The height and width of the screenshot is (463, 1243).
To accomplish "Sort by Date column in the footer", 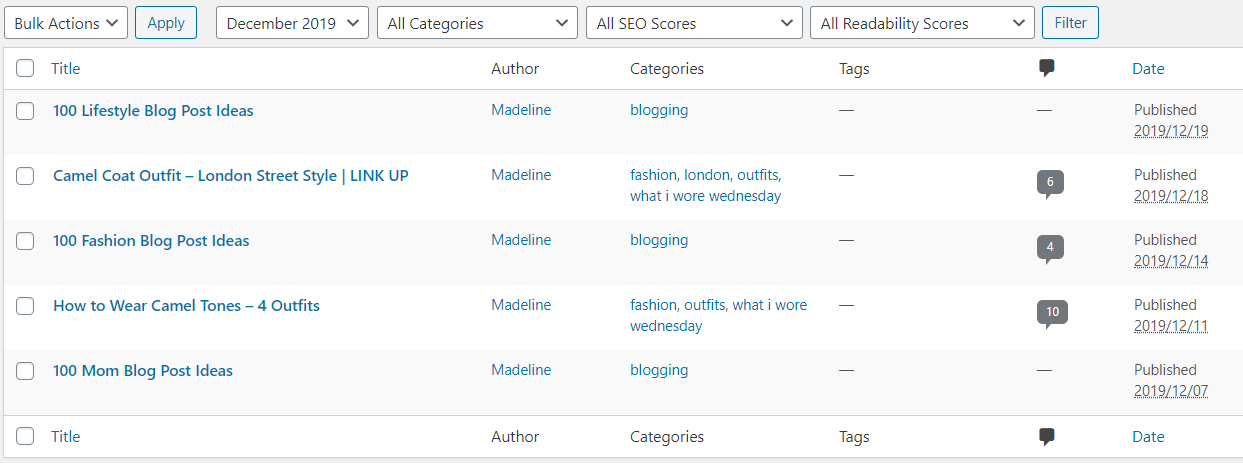I will (x=1148, y=437).
